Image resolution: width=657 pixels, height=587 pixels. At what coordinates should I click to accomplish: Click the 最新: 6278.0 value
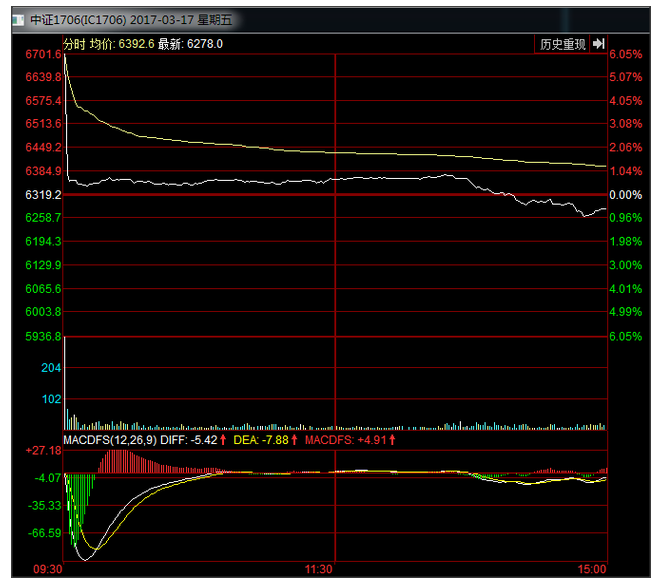point(190,44)
